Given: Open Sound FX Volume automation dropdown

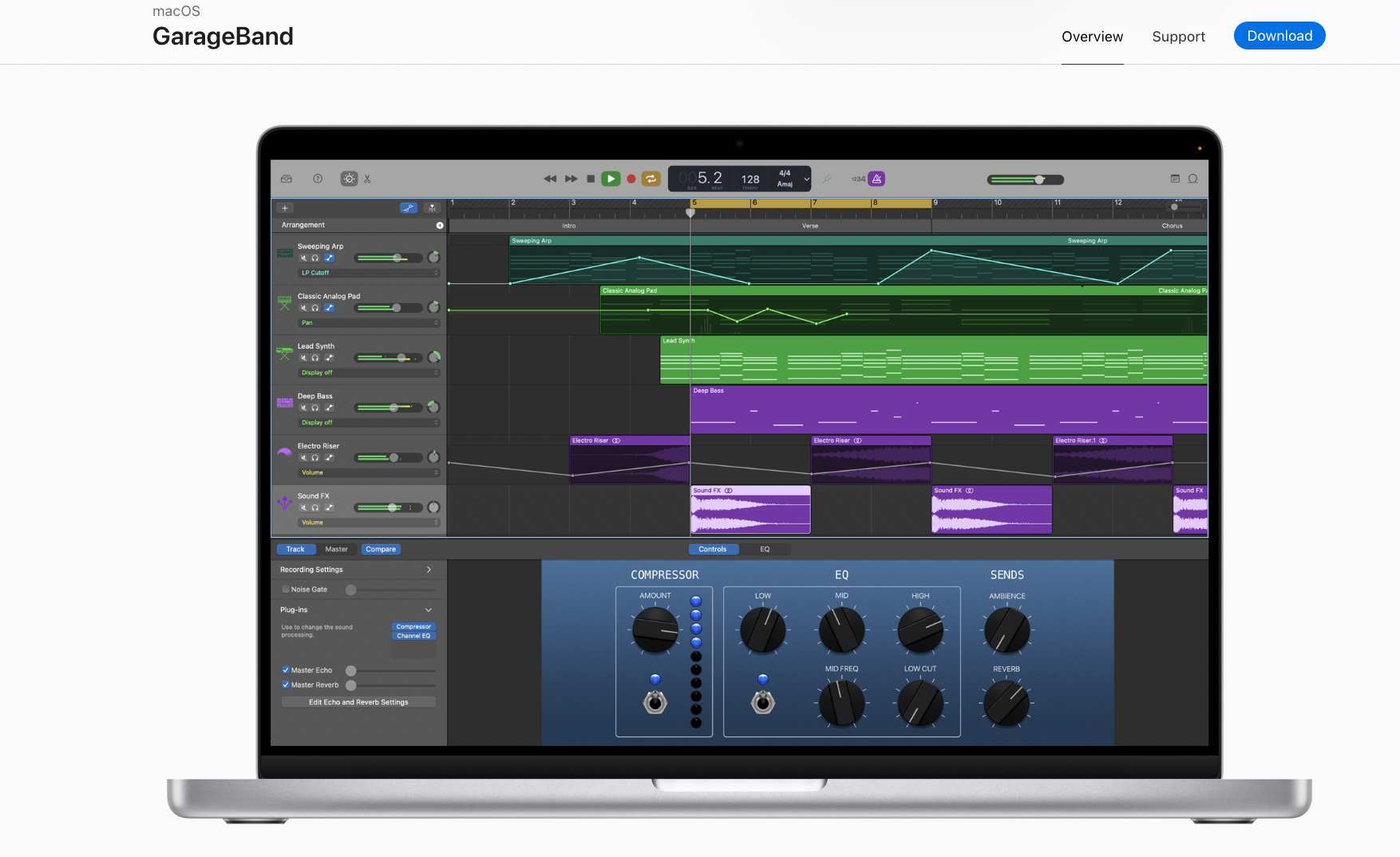Looking at the screenshot, I should pyautogui.click(x=370, y=523).
